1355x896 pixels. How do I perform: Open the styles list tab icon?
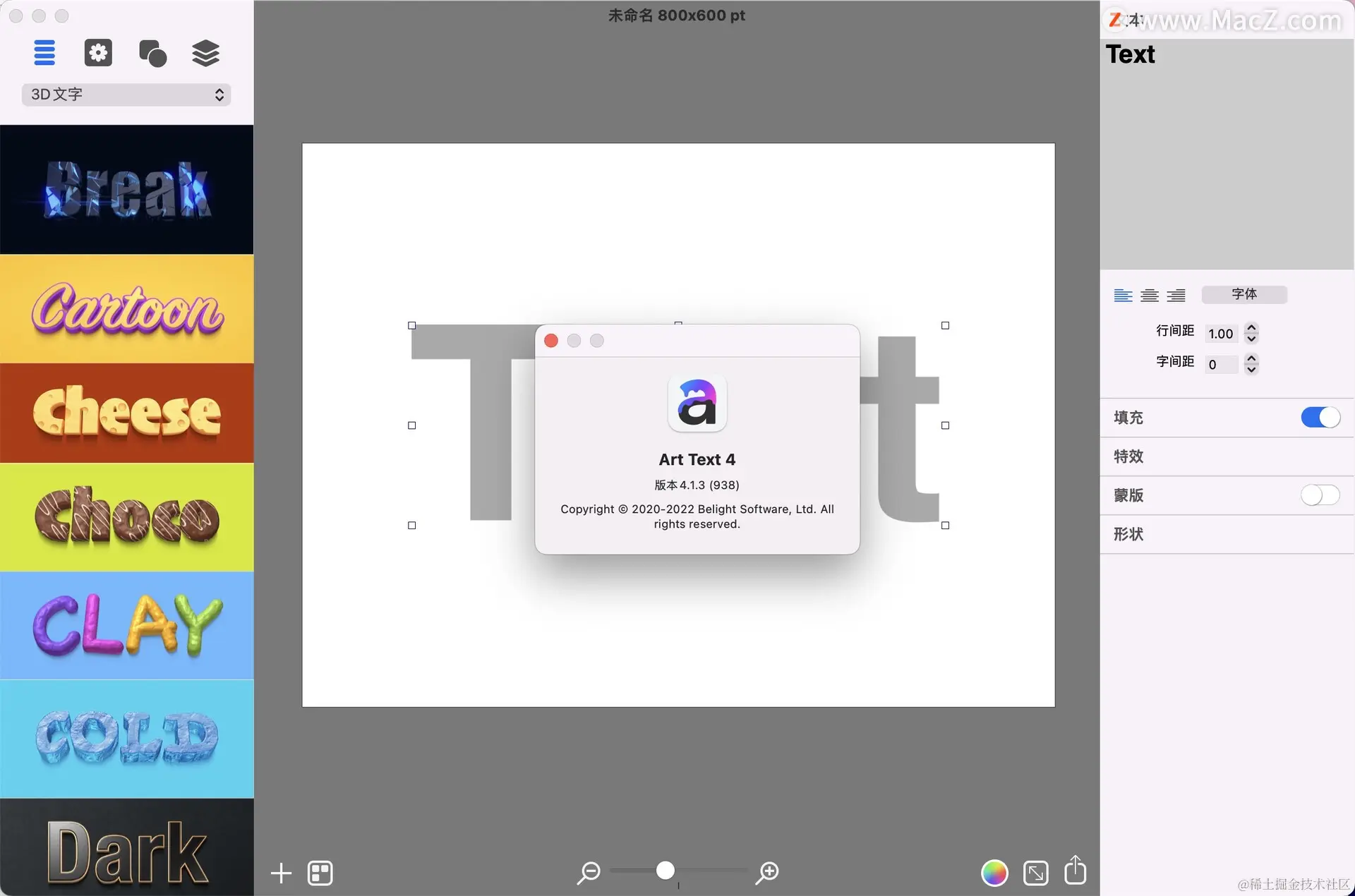(44, 53)
